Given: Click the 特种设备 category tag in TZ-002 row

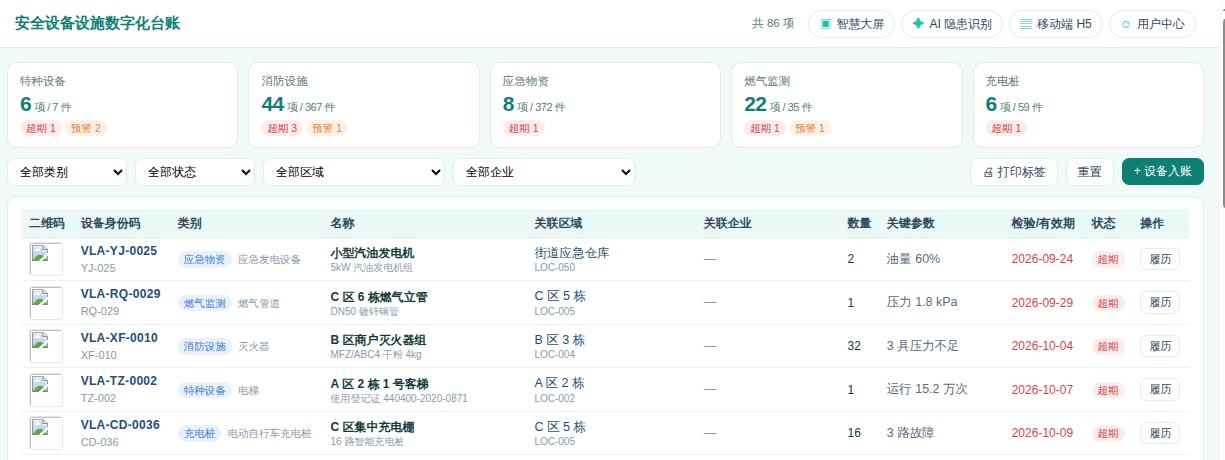Looking at the screenshot, I should 205,390.
